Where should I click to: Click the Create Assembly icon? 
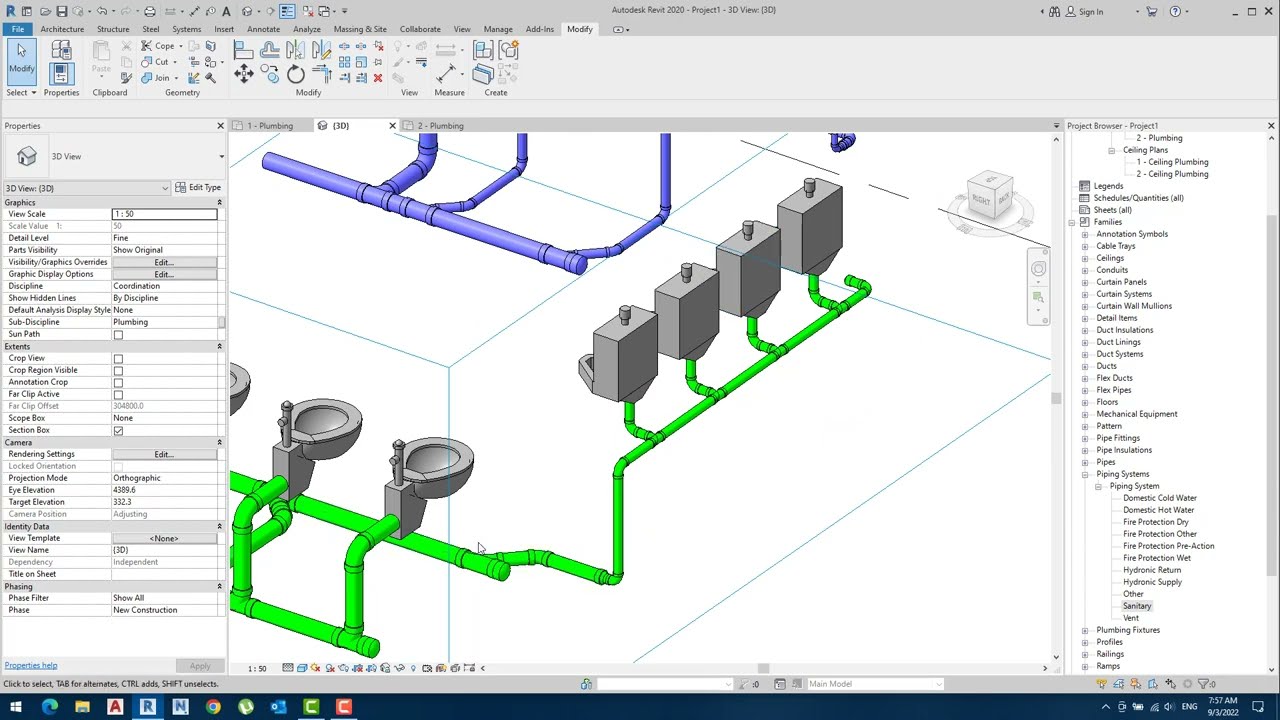(484, 50)
